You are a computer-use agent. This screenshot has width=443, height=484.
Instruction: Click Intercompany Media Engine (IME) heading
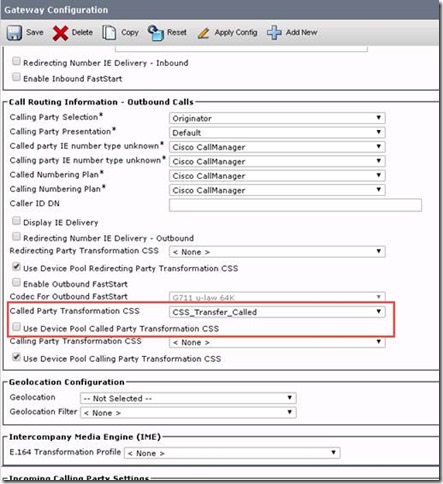pyautogui.click(x=85, y=437)
